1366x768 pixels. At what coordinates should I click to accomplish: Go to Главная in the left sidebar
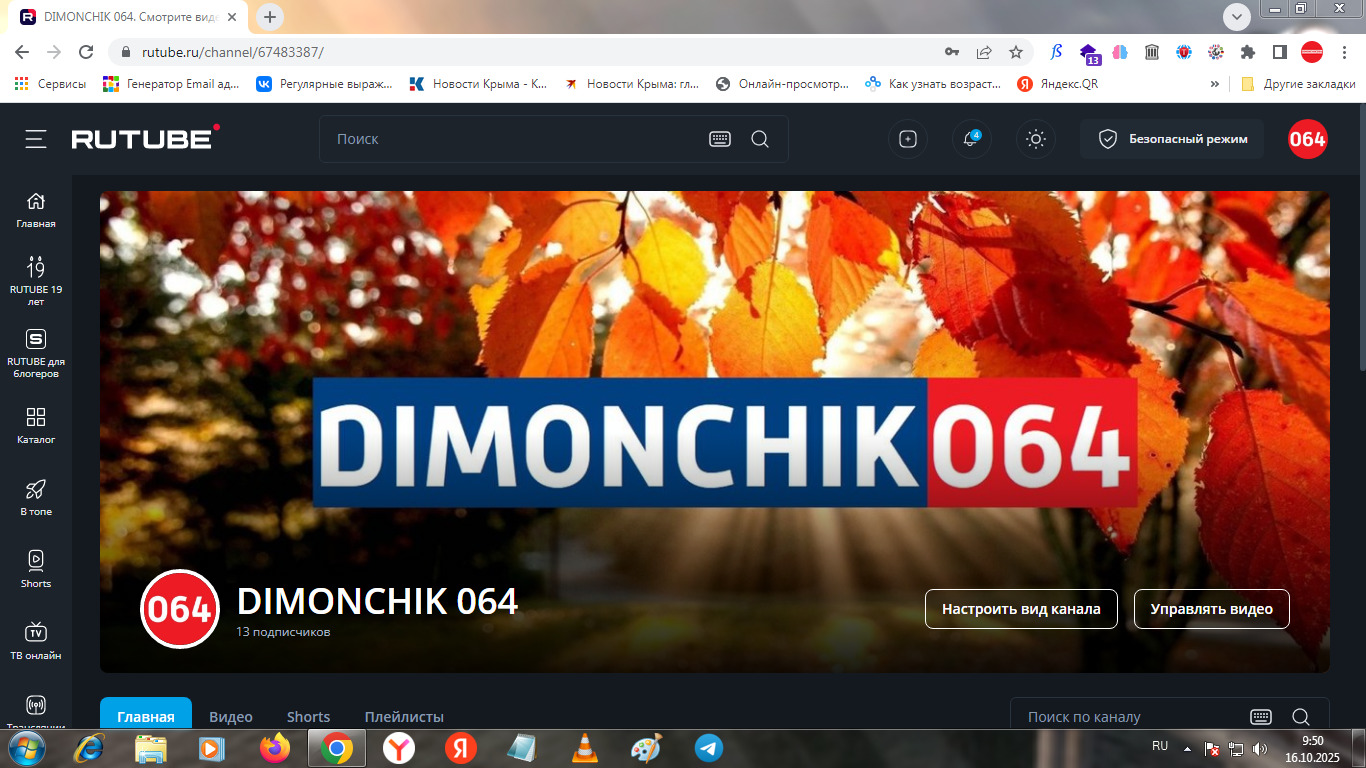click(36, 210)
